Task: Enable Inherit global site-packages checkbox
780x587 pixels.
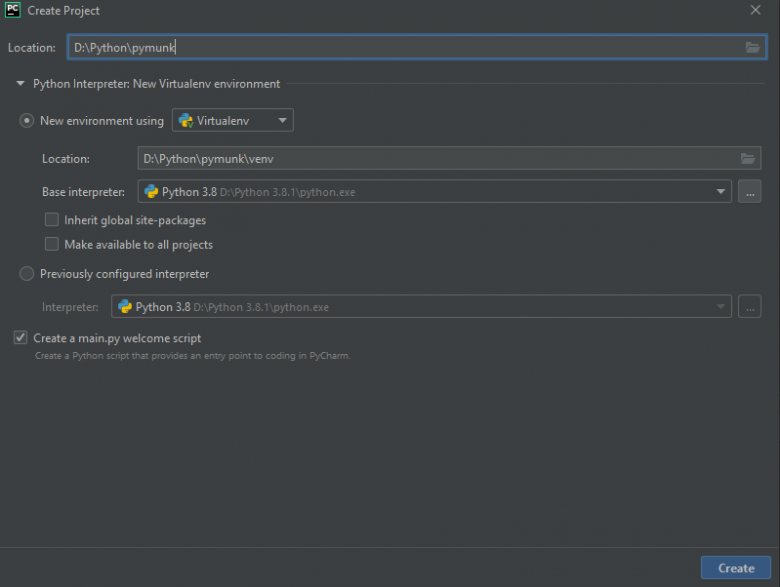Action: (x=52, y=220)
